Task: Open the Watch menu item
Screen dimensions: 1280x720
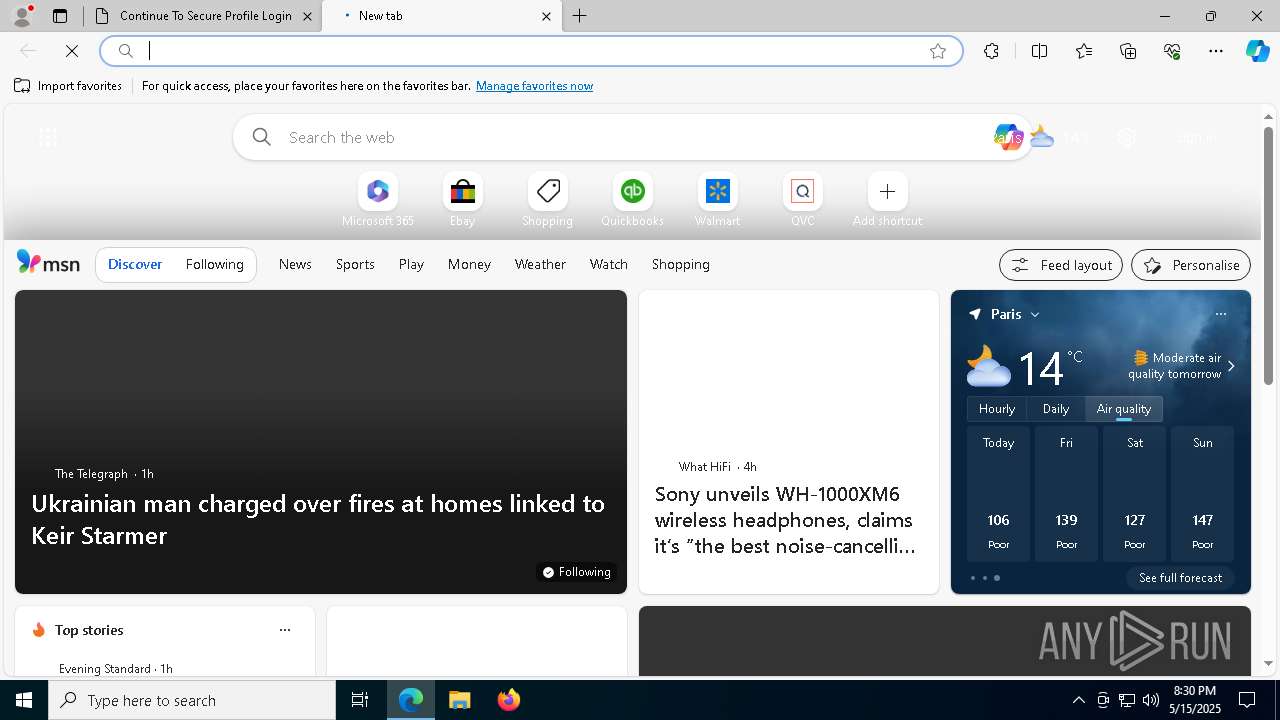Action: 609,264
